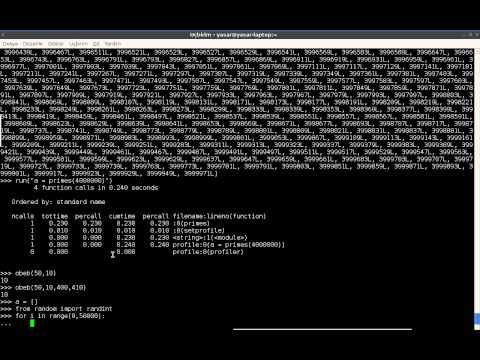
Task: Open the Uçbirim menu
Action: point(79,44)
